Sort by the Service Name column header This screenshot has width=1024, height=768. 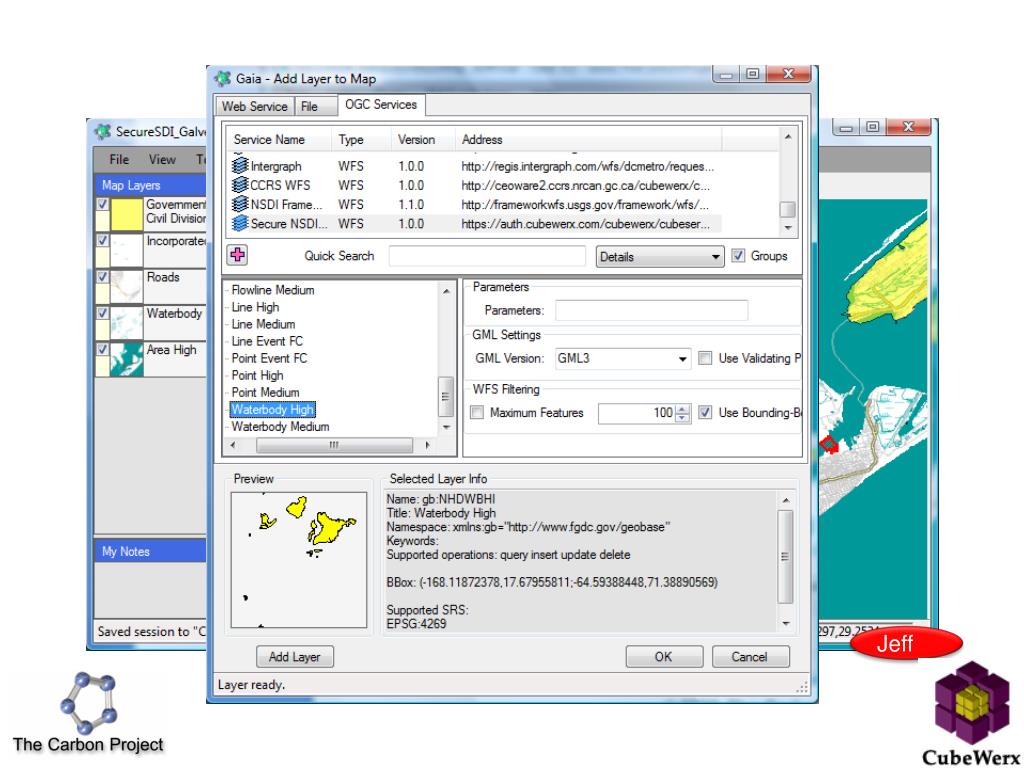(277, 140)
